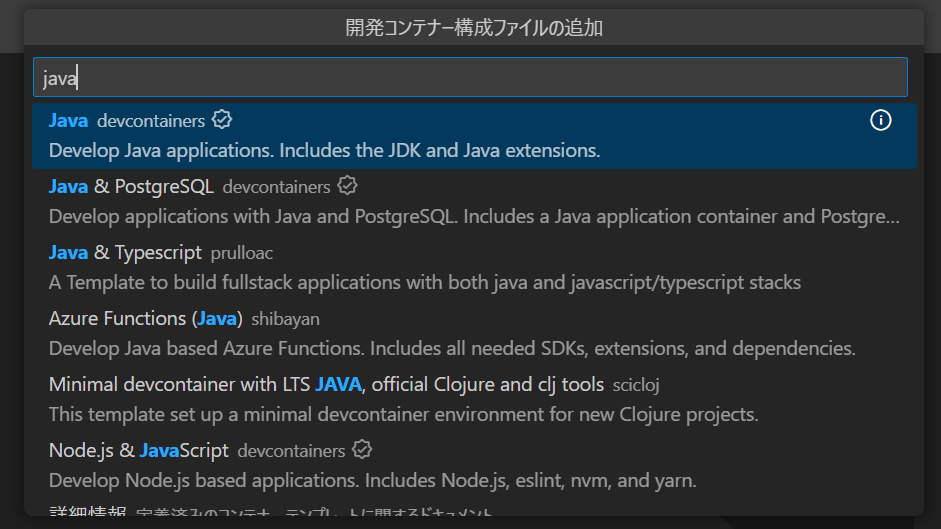Click the 'prulloac' publisher label
The image size is (941, 529).
(242, 253)
